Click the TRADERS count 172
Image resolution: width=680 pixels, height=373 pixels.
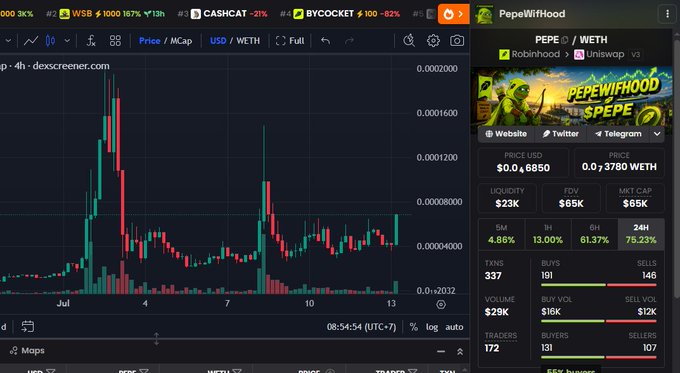[492, 348]
